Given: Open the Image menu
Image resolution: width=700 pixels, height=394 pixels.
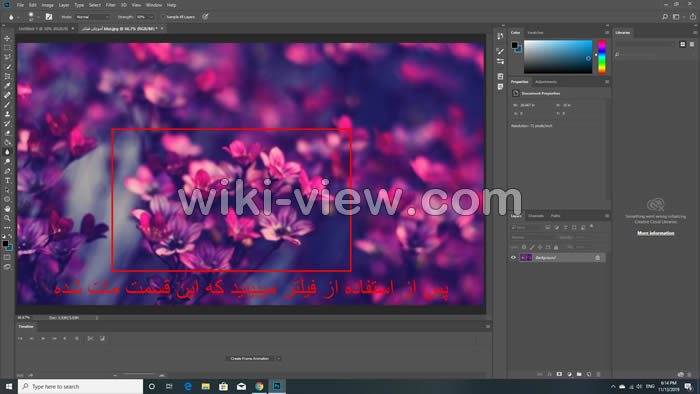Looking at the screenshot, I should [47, 5].
